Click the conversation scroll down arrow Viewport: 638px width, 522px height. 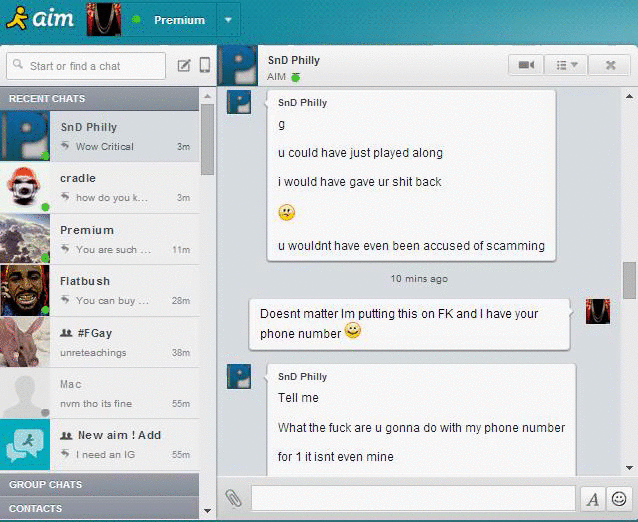[x=629, y=468]
